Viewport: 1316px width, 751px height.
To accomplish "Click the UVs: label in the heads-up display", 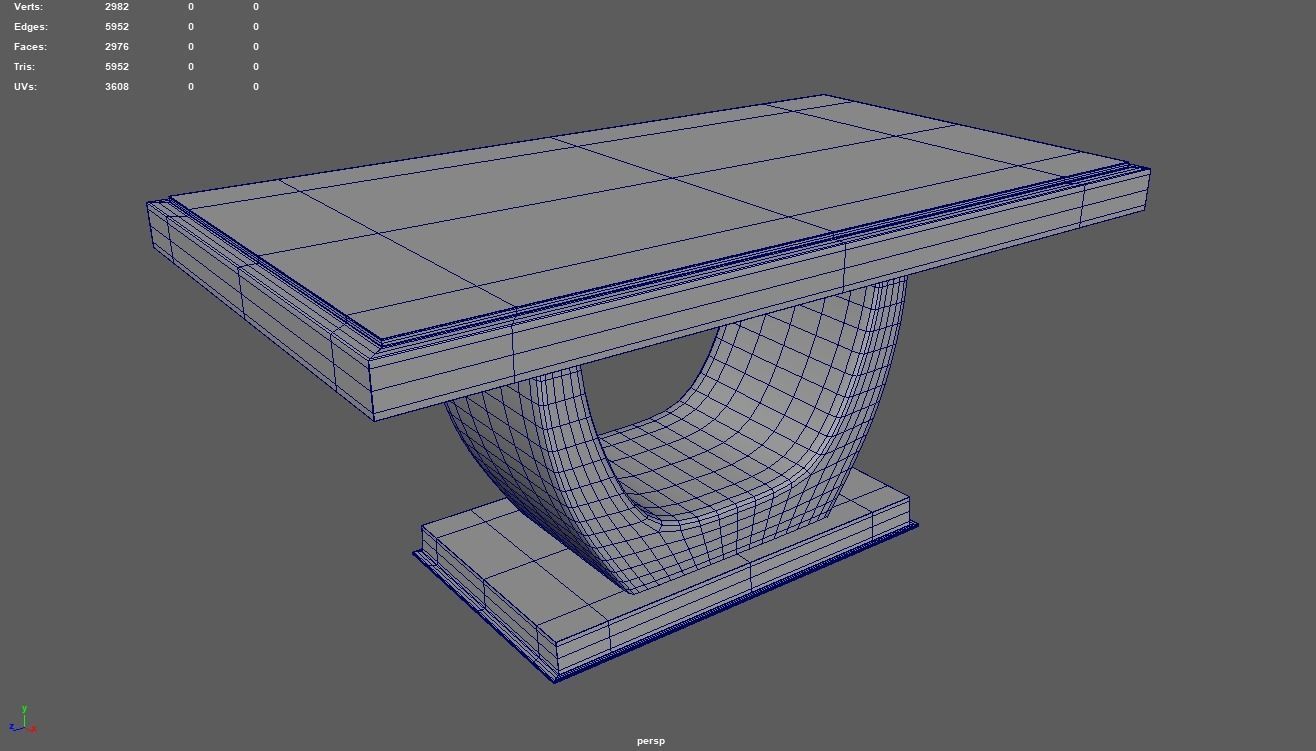I will [25, 87].
